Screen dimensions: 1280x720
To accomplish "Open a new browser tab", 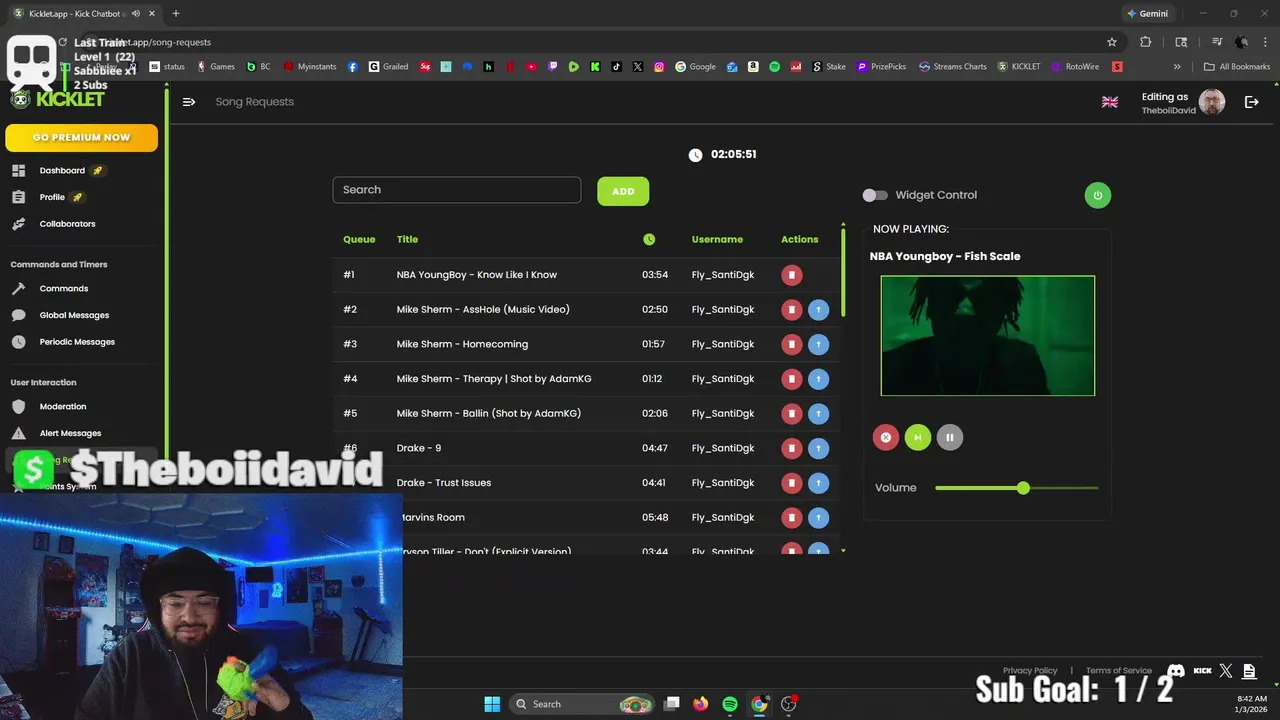I will tap(176, 14).
